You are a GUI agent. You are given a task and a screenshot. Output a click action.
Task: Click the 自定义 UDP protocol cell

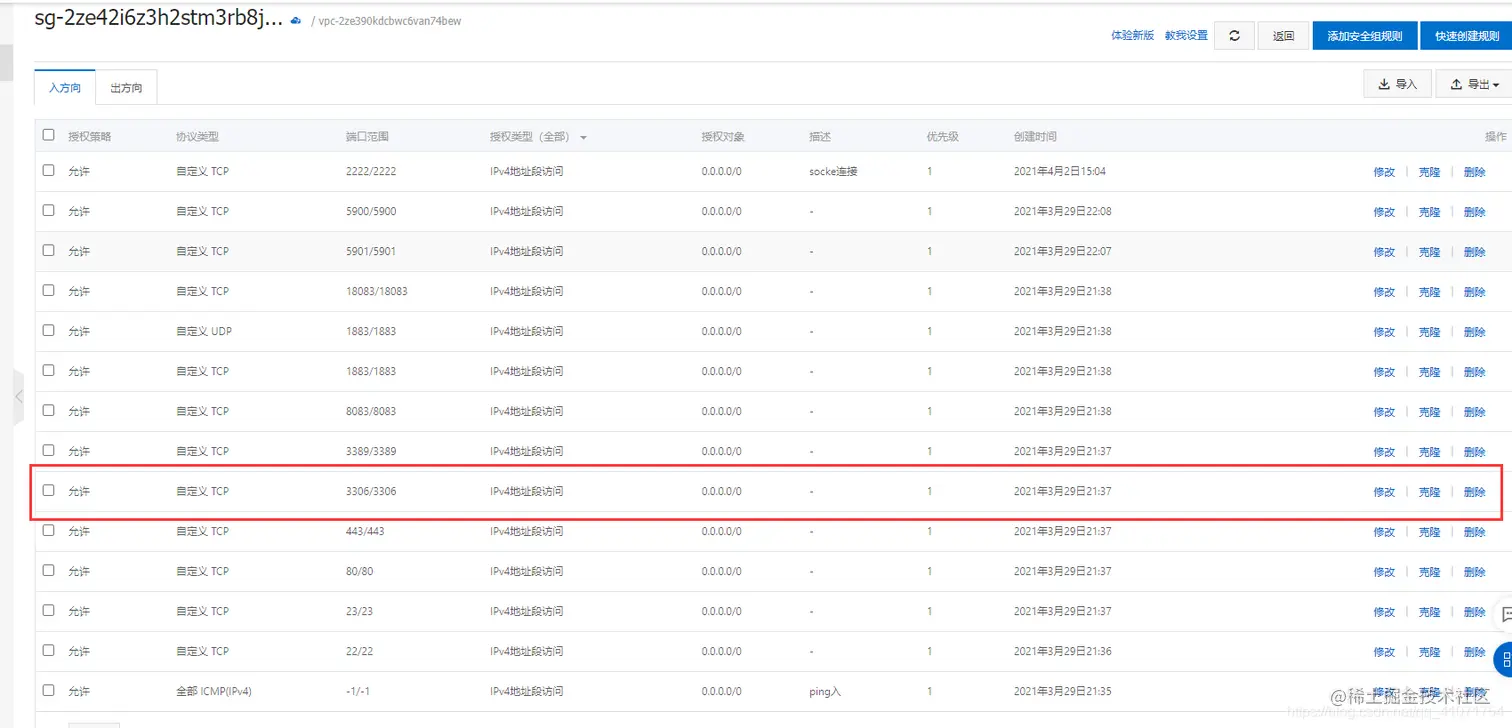(x=204, y=331)
